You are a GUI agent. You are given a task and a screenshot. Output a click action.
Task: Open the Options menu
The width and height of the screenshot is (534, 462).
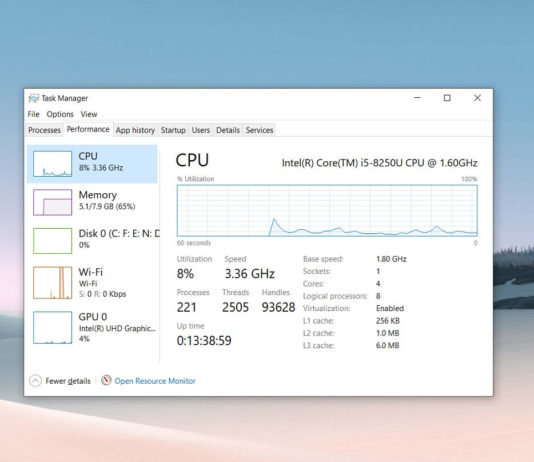[x=60, y=114]
